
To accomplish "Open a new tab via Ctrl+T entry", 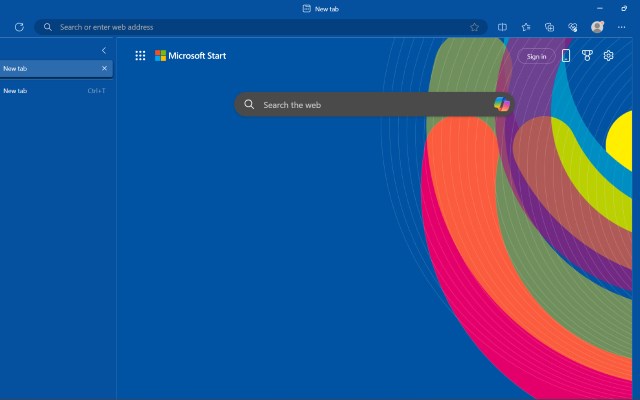I will pyautogui.click(x=56, y=91).
